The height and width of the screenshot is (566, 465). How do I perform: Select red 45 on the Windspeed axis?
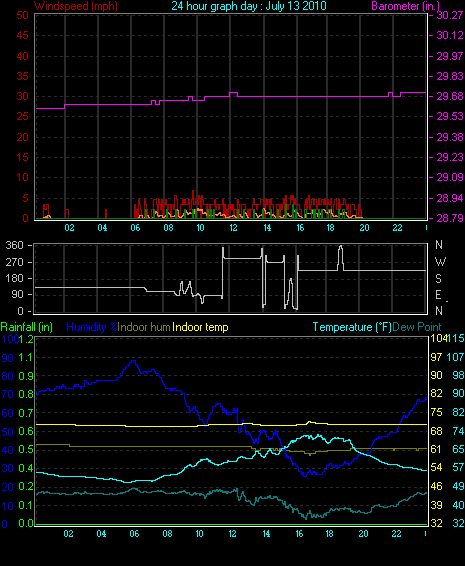pyautogui.click(x=22, y=35)
